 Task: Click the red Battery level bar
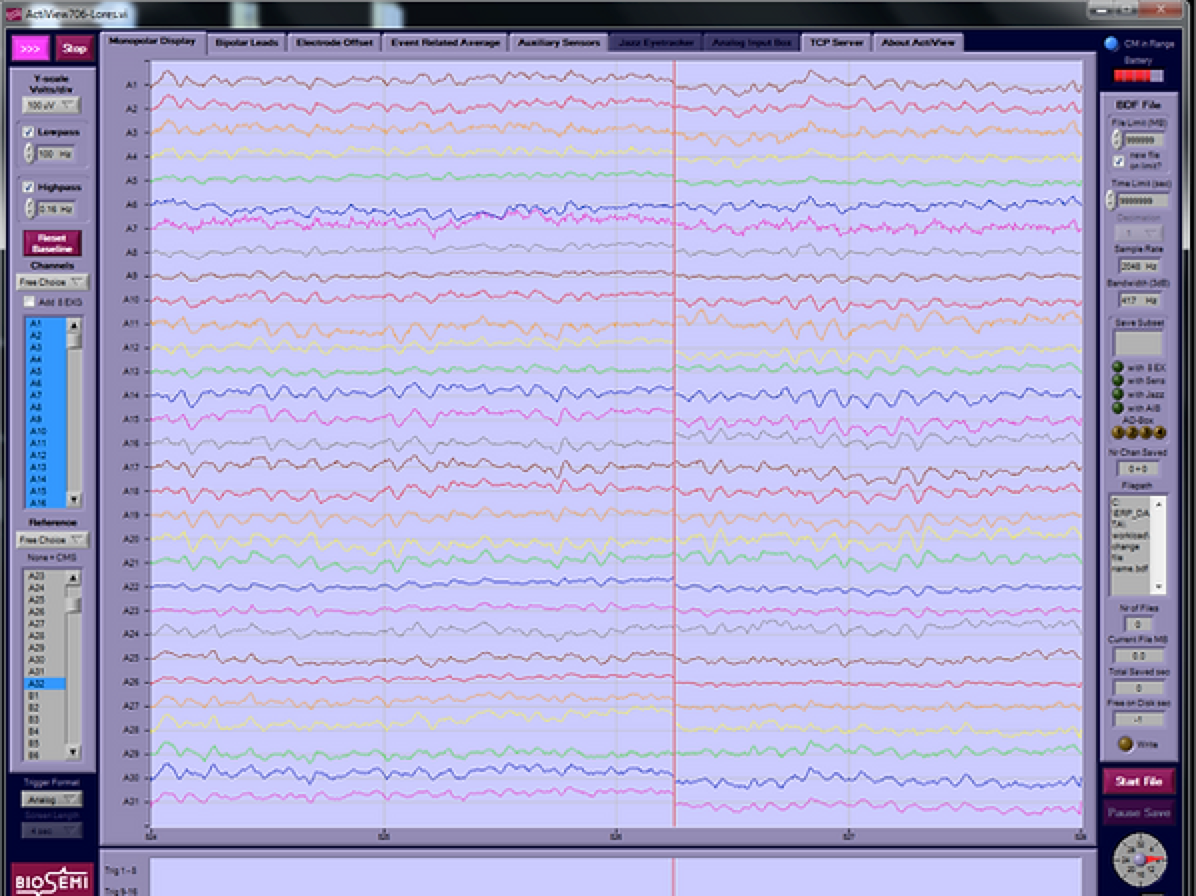1138,76
